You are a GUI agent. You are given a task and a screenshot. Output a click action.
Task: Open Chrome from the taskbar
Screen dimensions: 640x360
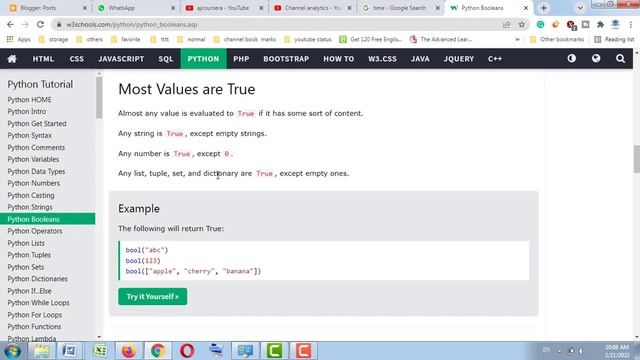[158, 351]
